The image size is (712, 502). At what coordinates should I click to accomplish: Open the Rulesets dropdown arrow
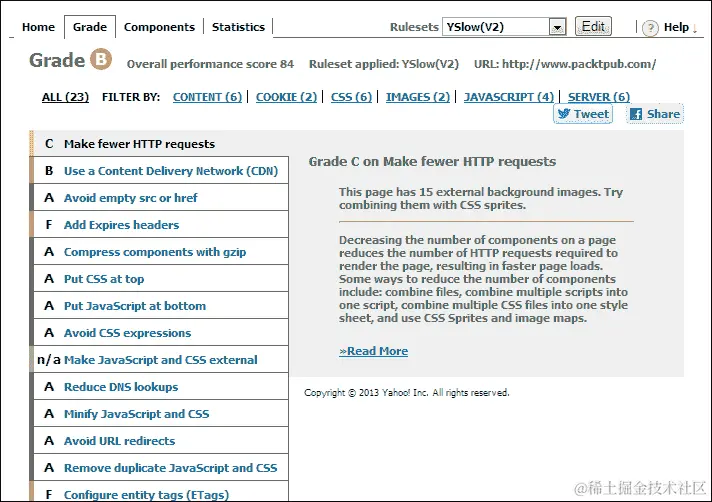pyautogui.click(x=557, y=28)
